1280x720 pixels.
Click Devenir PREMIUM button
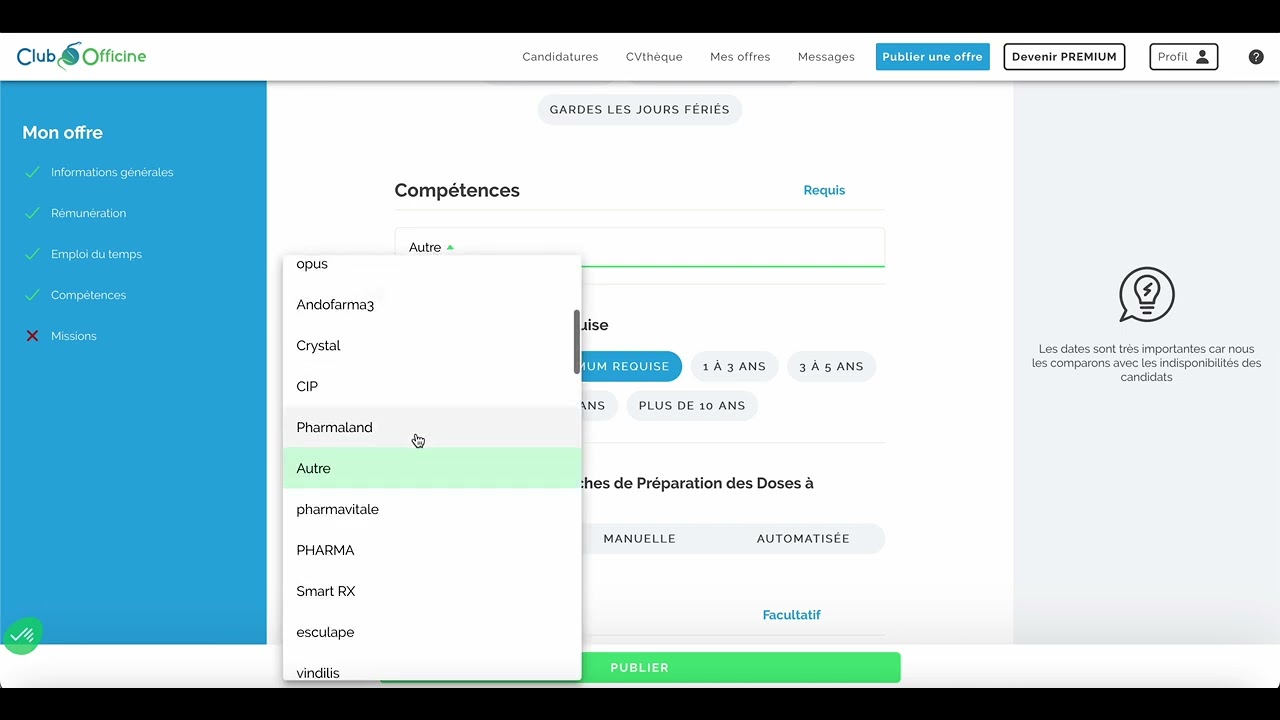coord(1064,57)
